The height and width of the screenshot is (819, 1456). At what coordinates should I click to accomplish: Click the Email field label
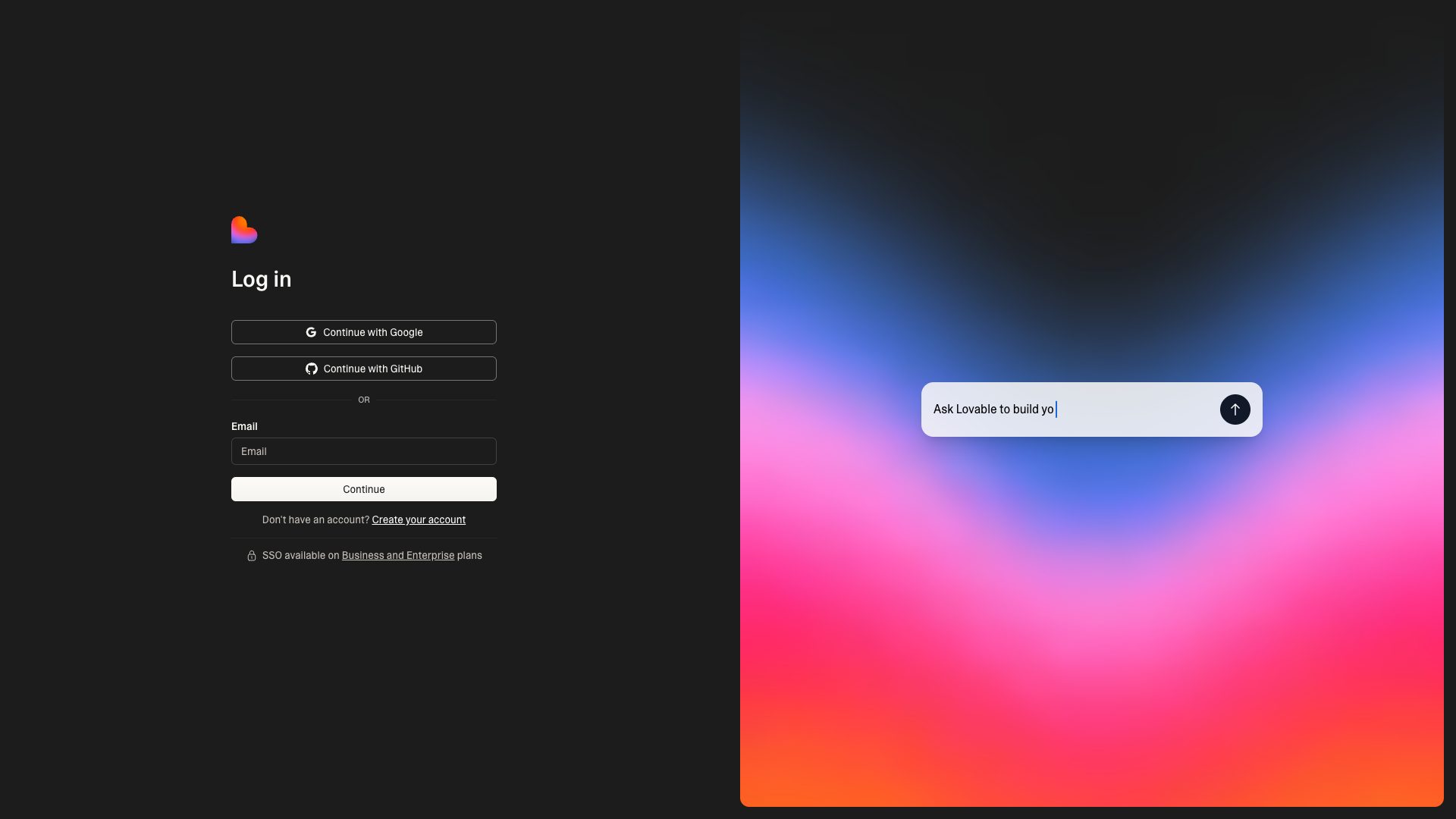pyautogui.click(x=244, y=426)
